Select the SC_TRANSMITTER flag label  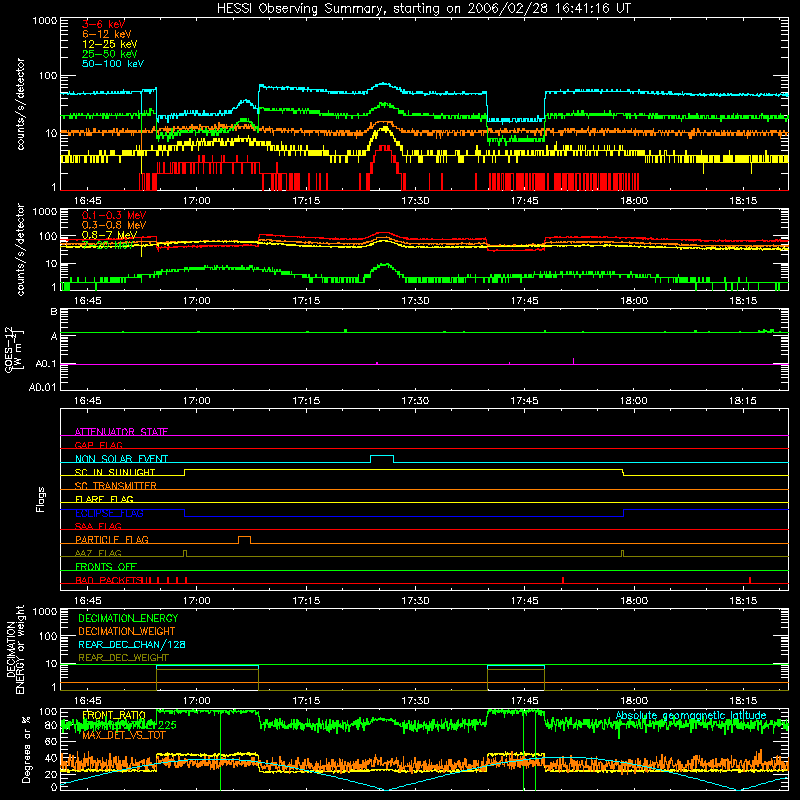(x=116, y=486)
